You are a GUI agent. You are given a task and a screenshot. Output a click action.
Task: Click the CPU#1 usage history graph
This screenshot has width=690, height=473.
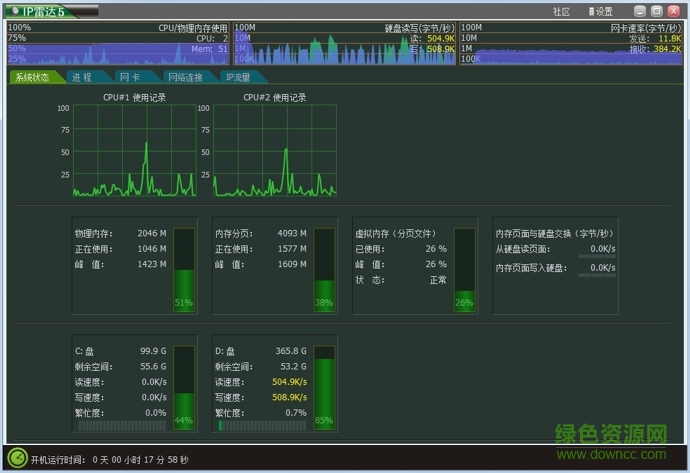coord(134,151)
